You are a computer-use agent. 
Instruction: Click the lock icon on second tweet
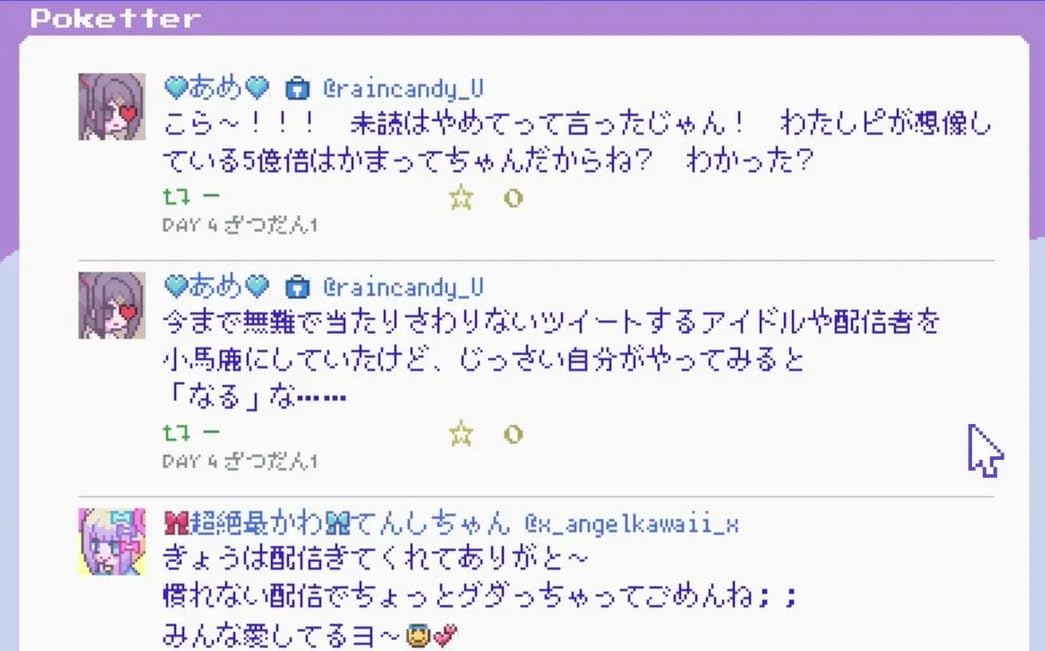pos(297,287)
